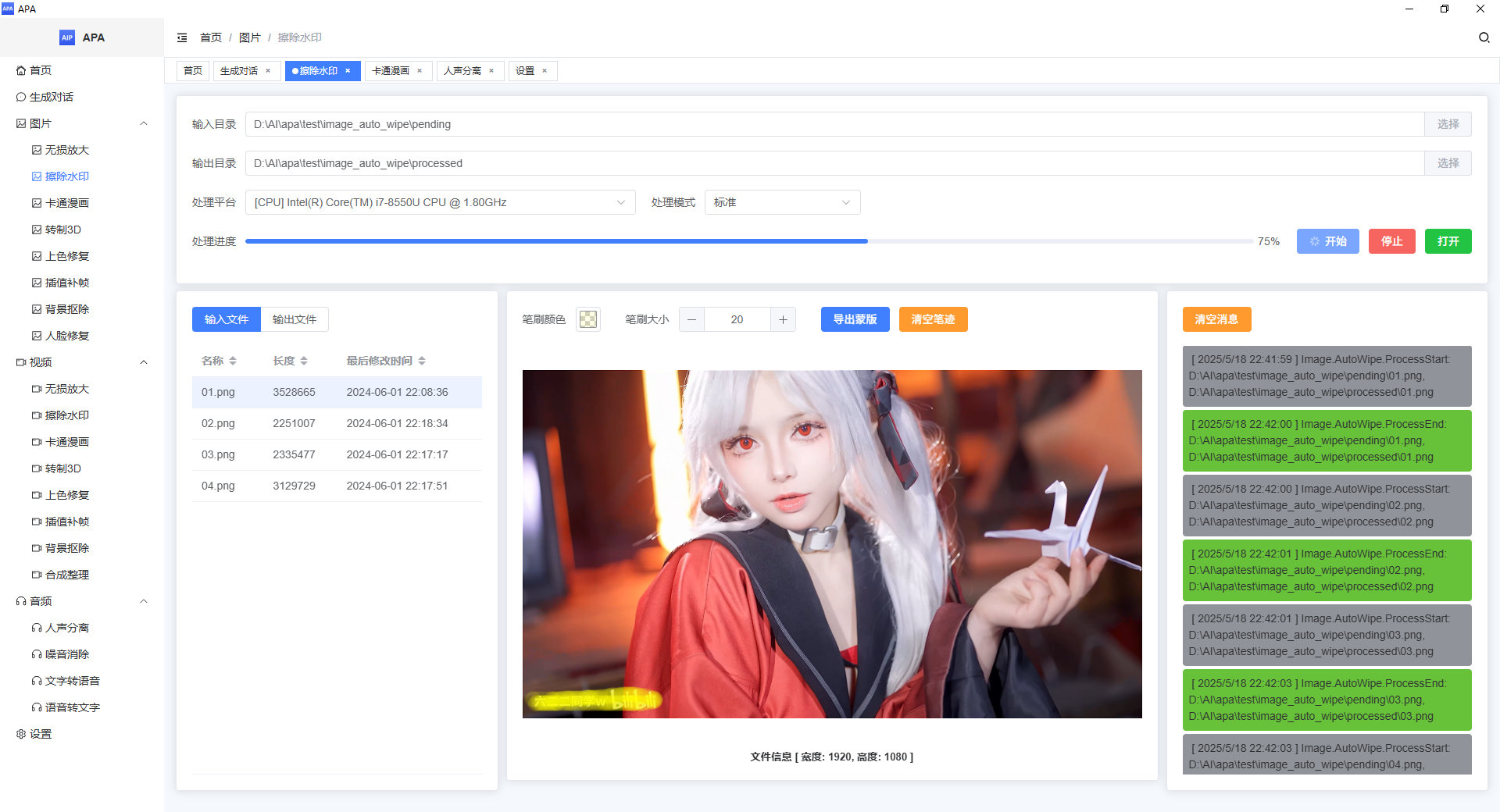The height and width of the screenshot is (812, 1500).
Task: Close the 卡通漫画 tab
Action: coord(420,71)
